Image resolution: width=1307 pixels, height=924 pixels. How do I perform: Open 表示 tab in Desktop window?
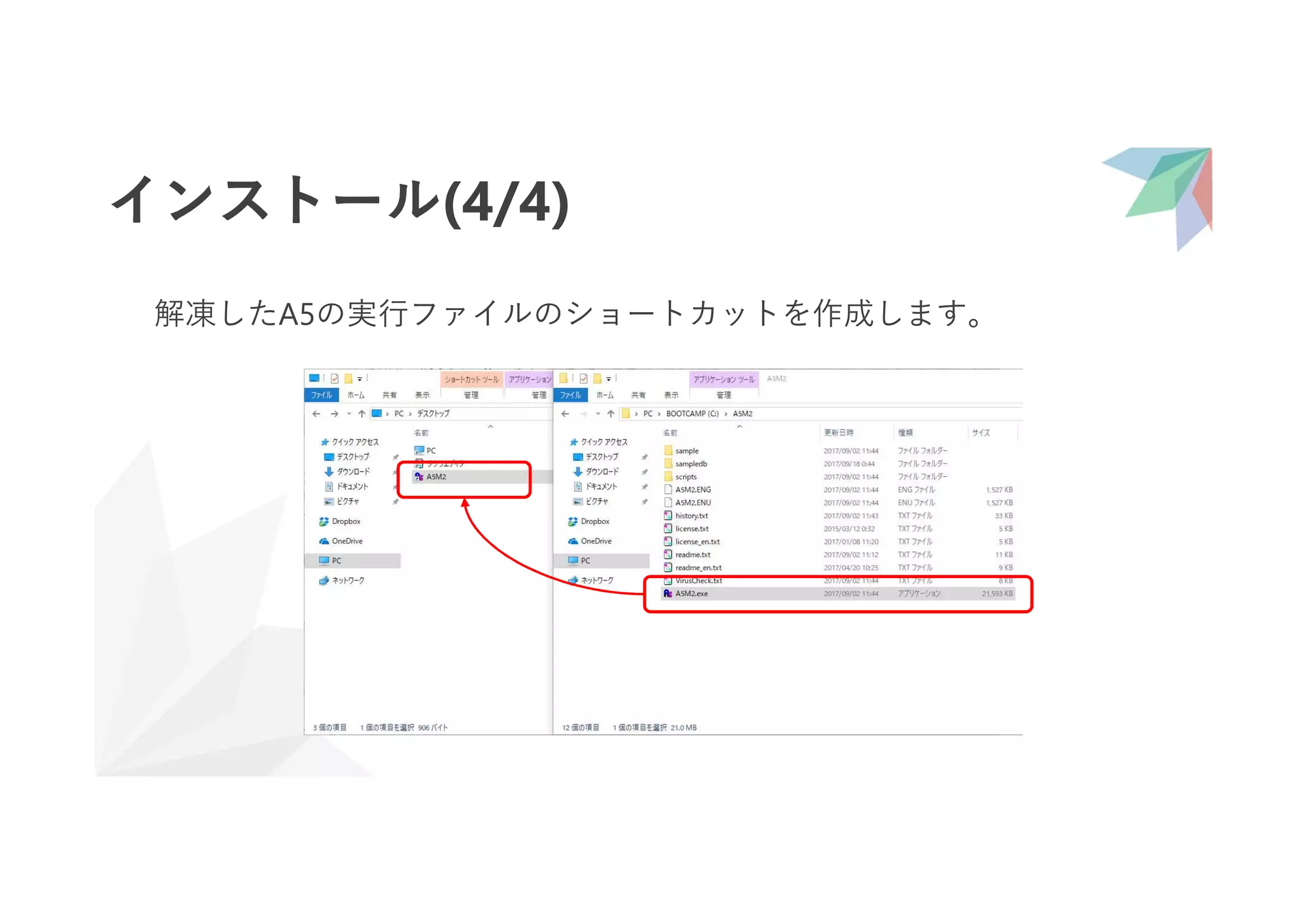(x=422, y=395)
